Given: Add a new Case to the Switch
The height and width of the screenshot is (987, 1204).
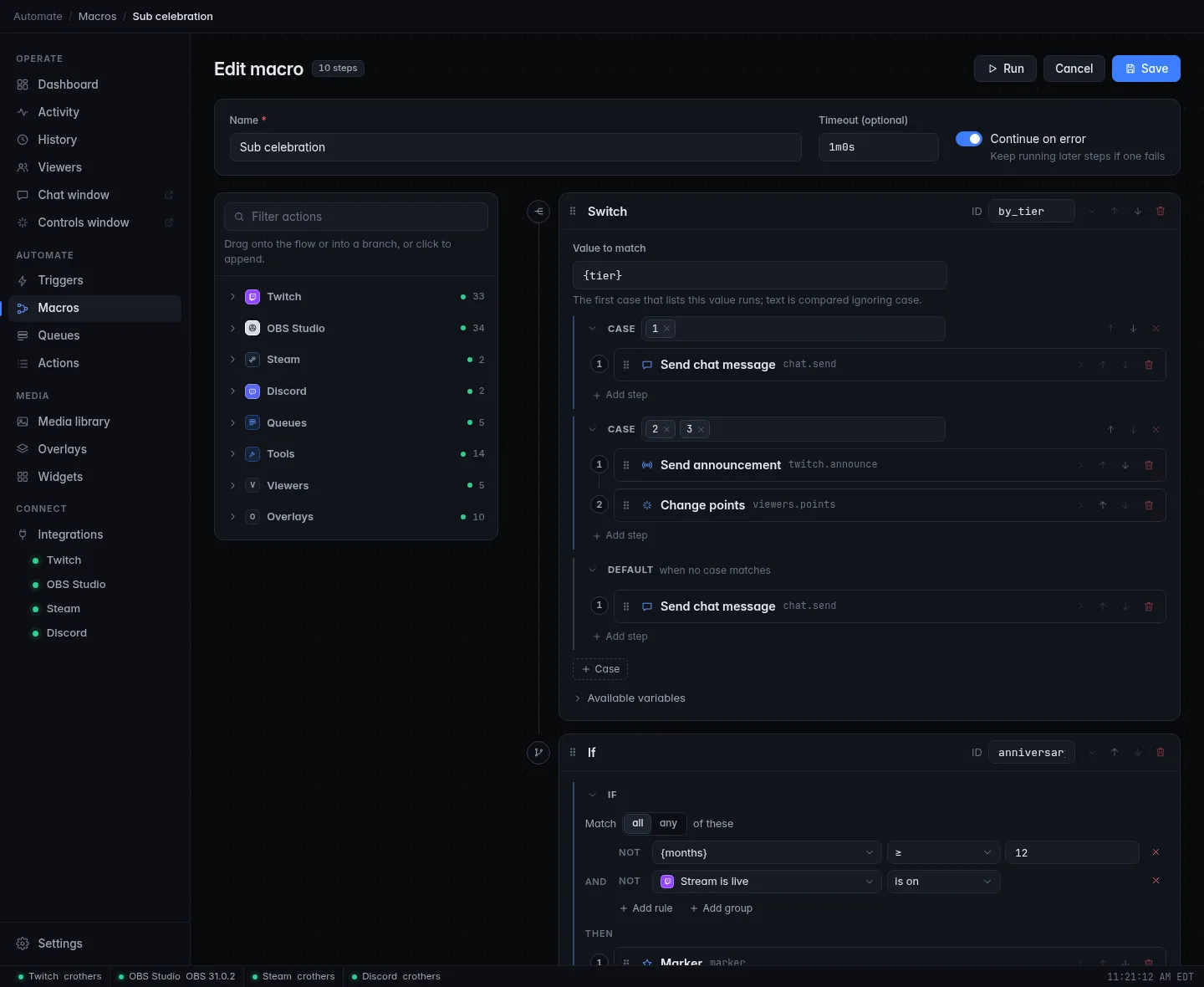Looking at the screenshot, I should coord(600,669).
